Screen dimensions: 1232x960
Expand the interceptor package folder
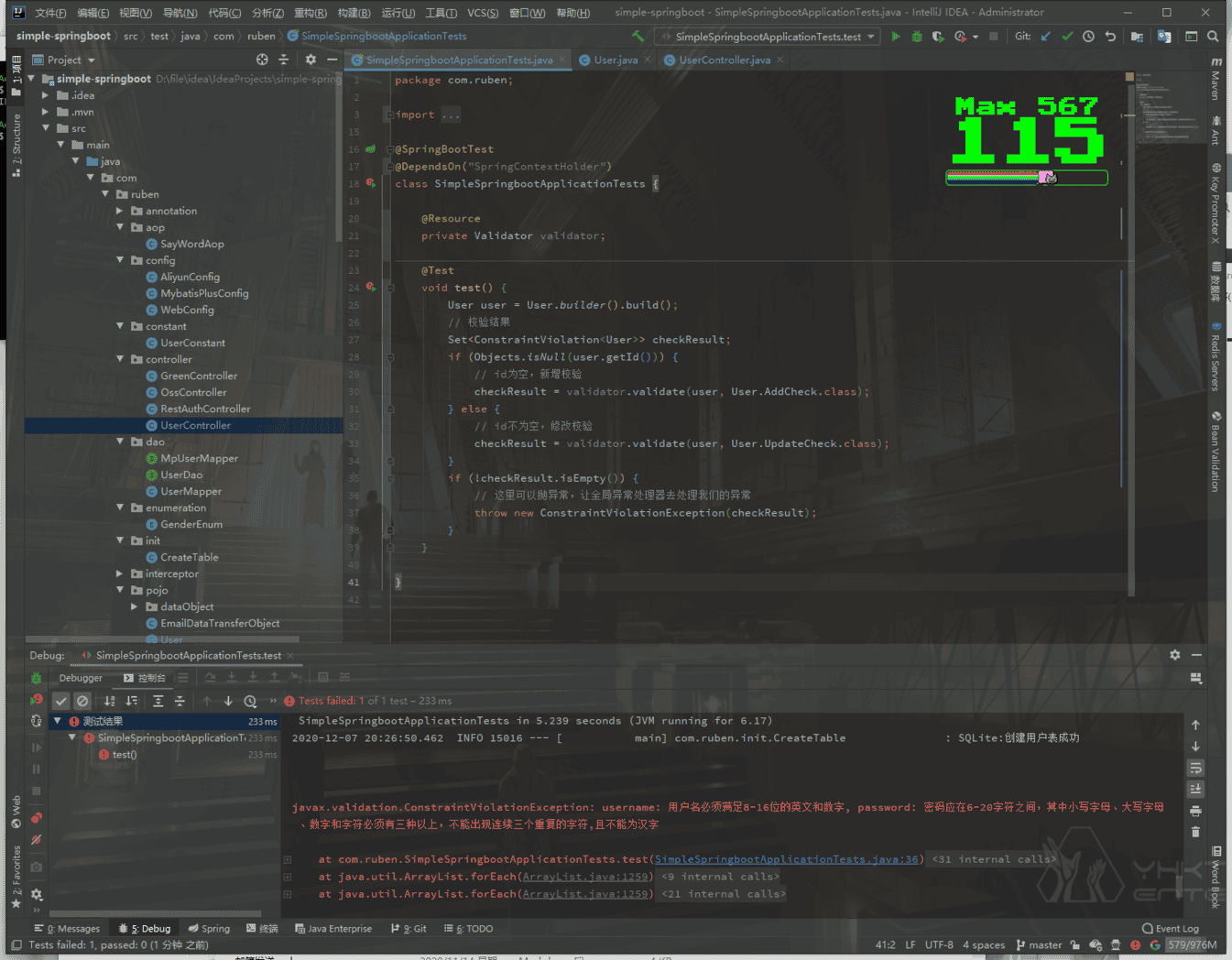[120, 573]
